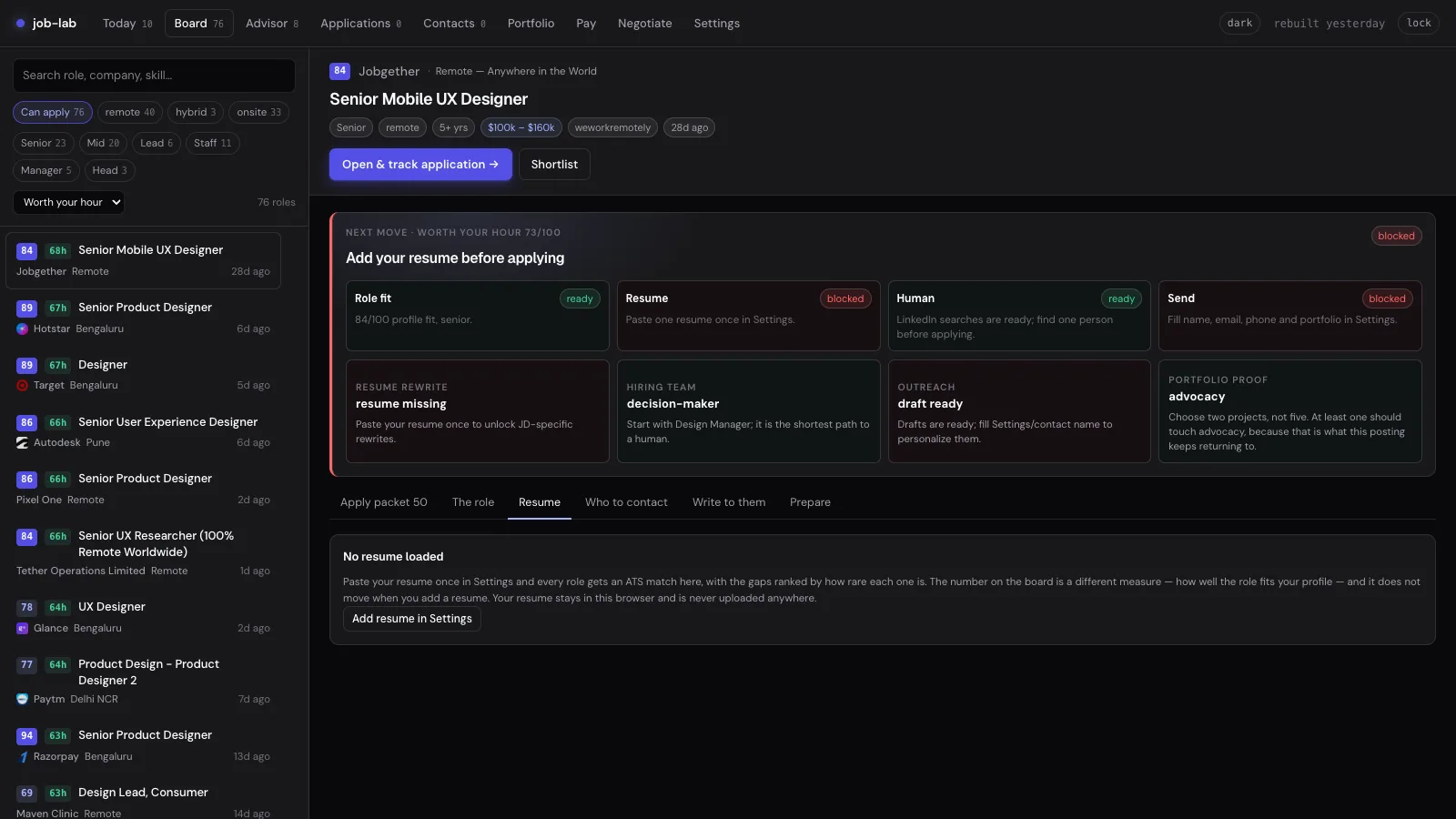1456x819 pixels.
Task: Open the Portfolio tab
Action: 531,24
